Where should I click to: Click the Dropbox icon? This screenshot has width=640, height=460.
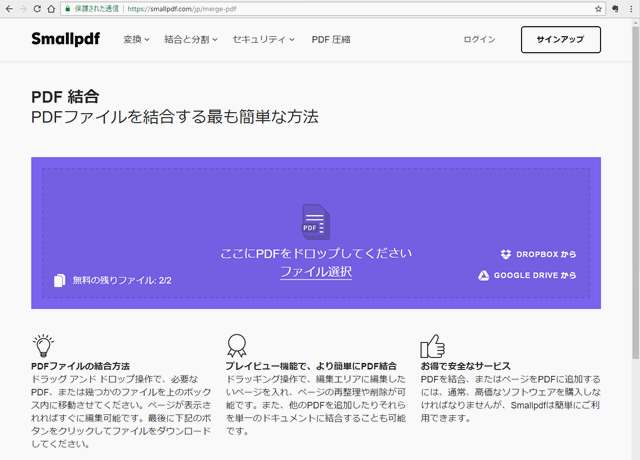click(x=506, y=254)
